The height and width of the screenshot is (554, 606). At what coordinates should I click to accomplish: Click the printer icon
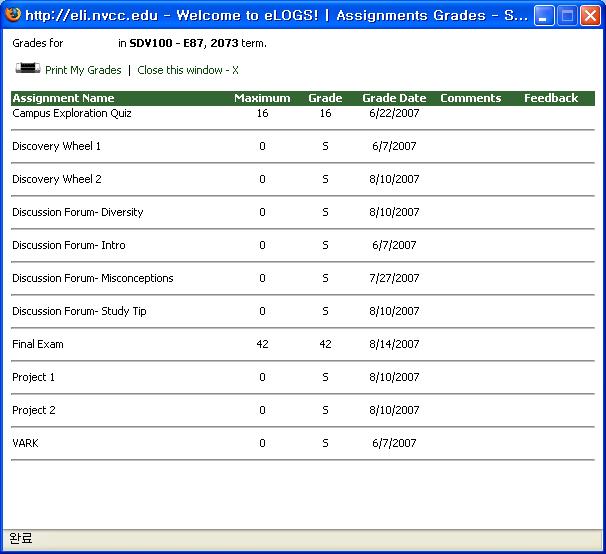(27, 69)
